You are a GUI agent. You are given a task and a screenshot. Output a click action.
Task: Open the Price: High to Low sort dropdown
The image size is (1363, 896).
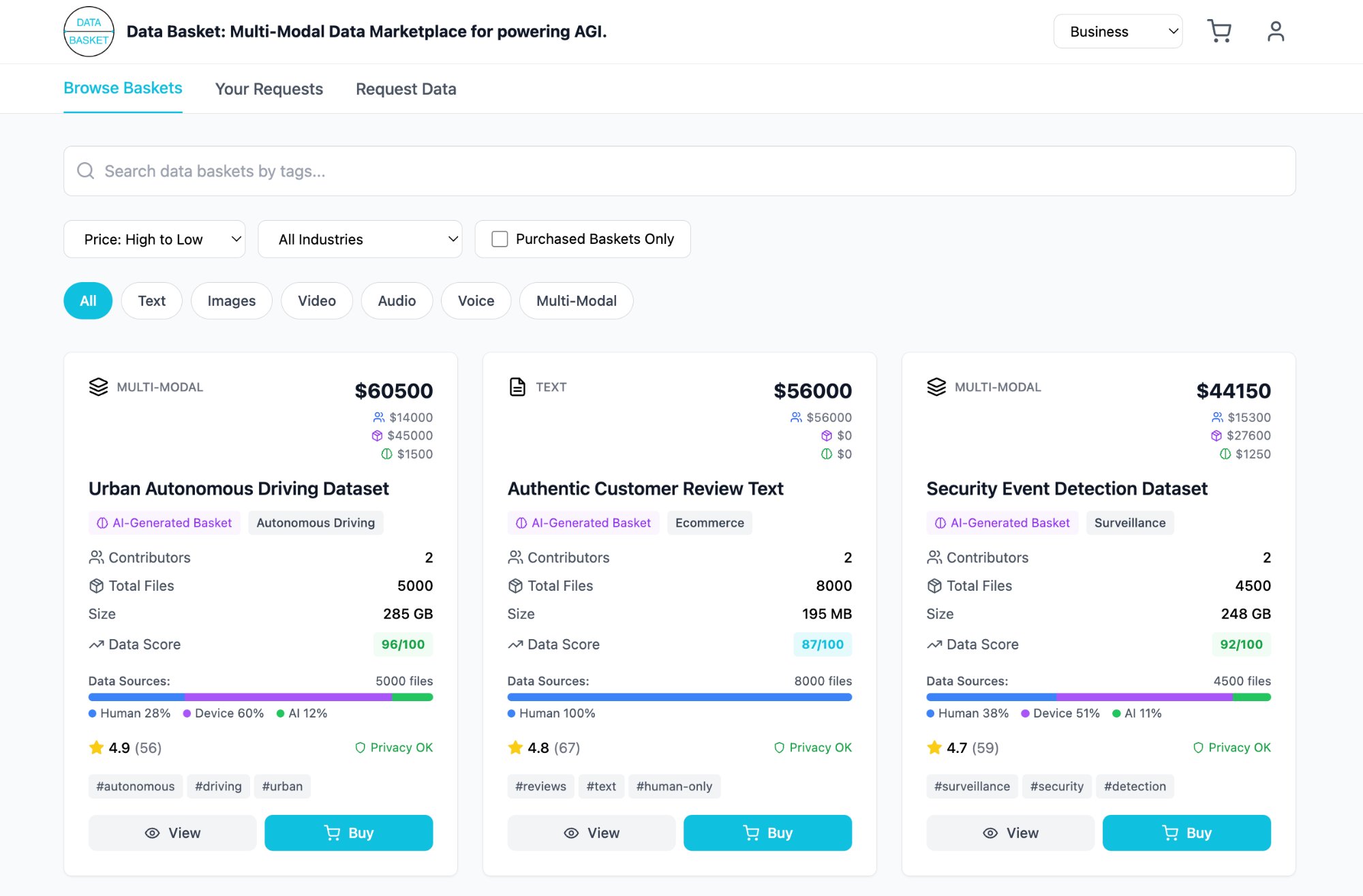tap(154, 238)
